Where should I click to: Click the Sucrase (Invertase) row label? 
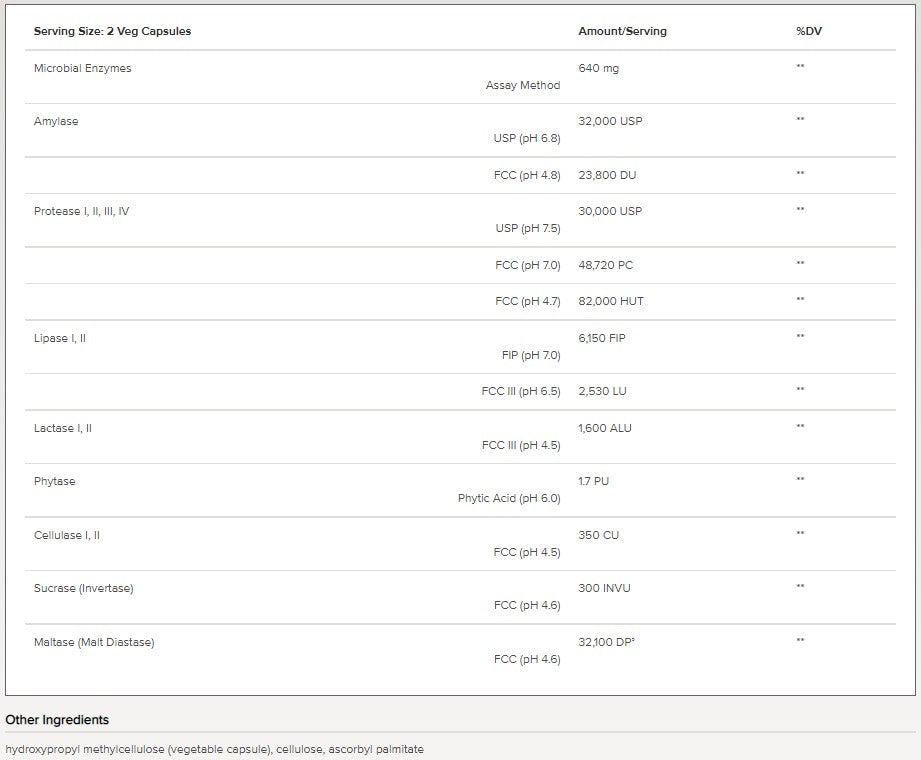click(83, 588)
